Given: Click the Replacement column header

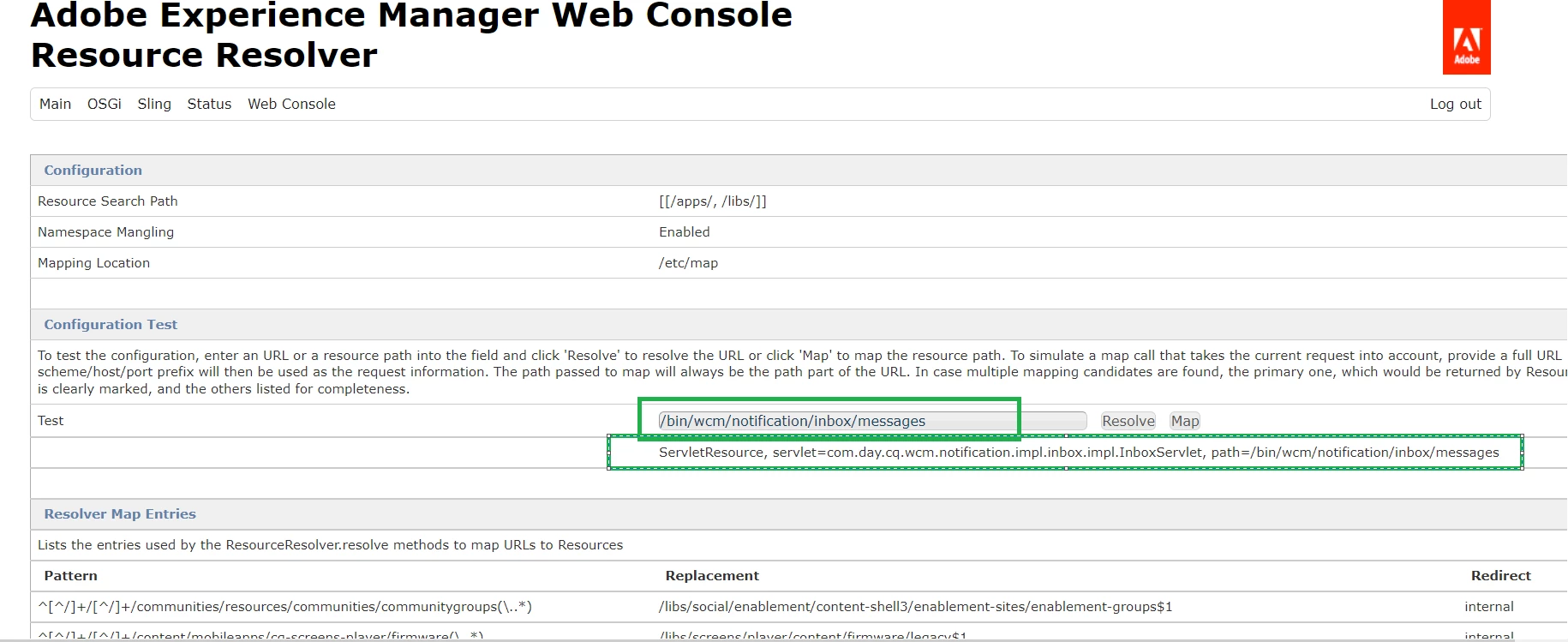Looking at the screenshot, I should (712, 576).
